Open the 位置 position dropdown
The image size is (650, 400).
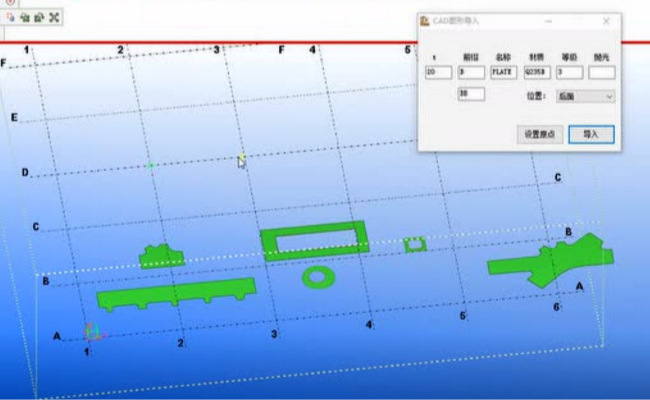(585, 97)
